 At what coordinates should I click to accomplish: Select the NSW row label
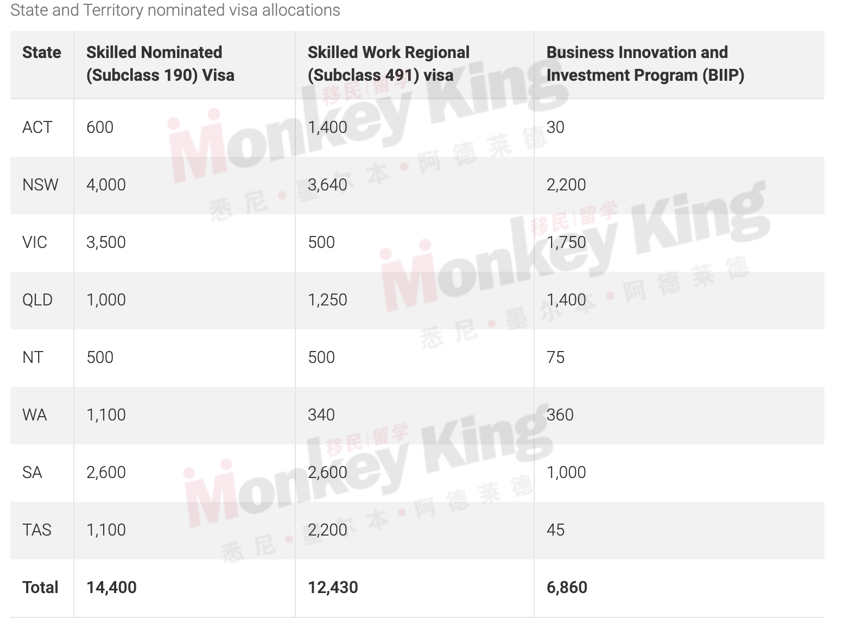point(40,185)
